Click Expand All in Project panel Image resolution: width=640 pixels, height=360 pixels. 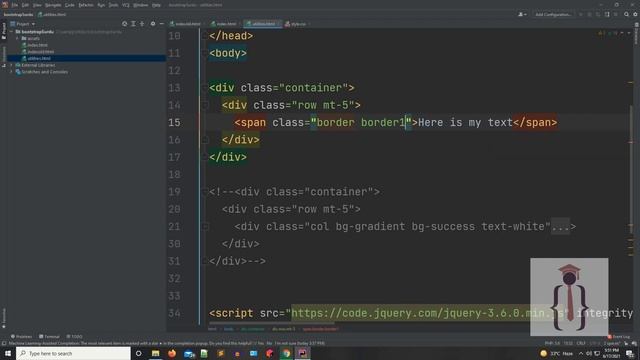click(133, 24)
